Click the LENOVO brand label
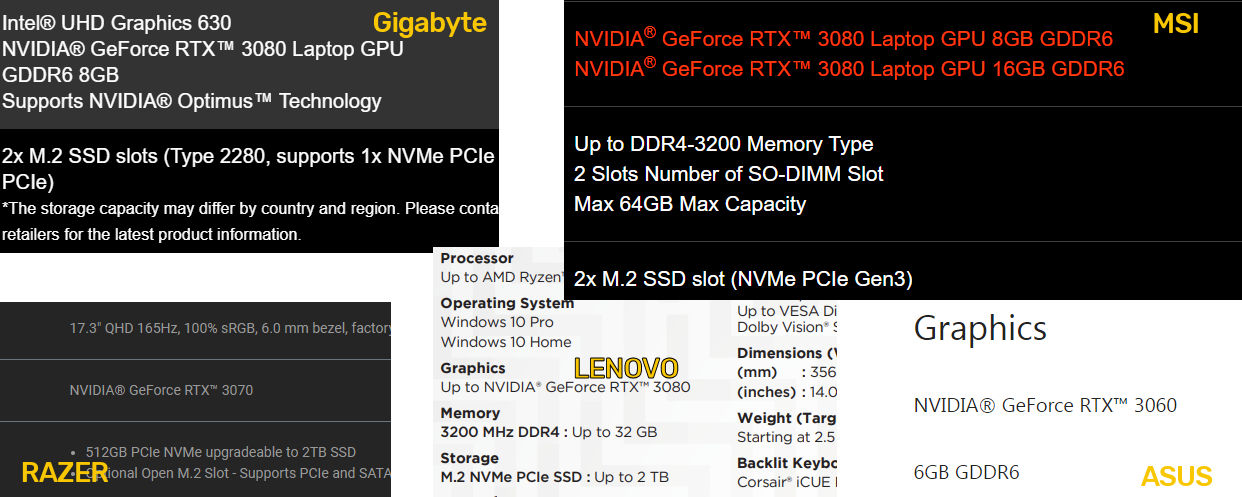Screen dimensions: 1242x497 point(626,368)
